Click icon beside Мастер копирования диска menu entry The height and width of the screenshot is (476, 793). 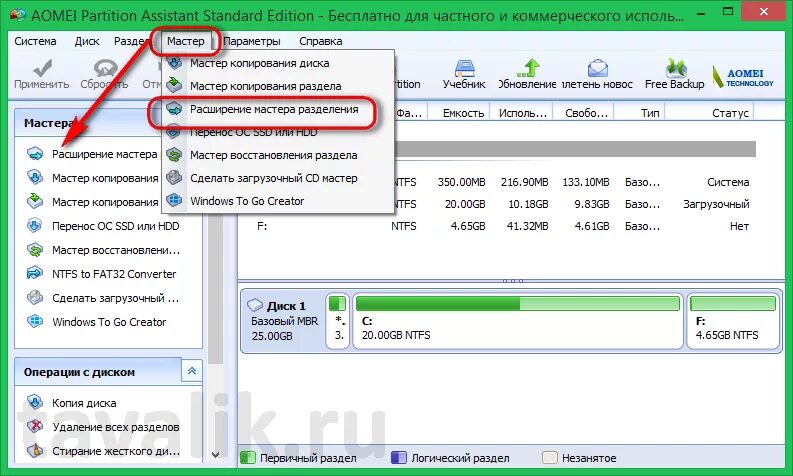tap(174, 62)
